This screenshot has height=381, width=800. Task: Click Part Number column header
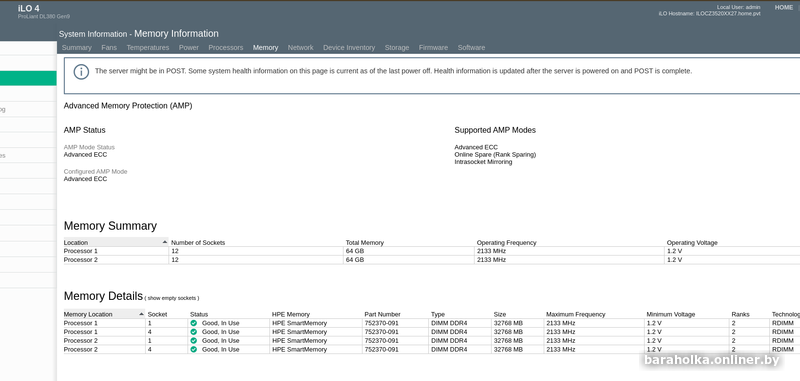pos(383,314)
